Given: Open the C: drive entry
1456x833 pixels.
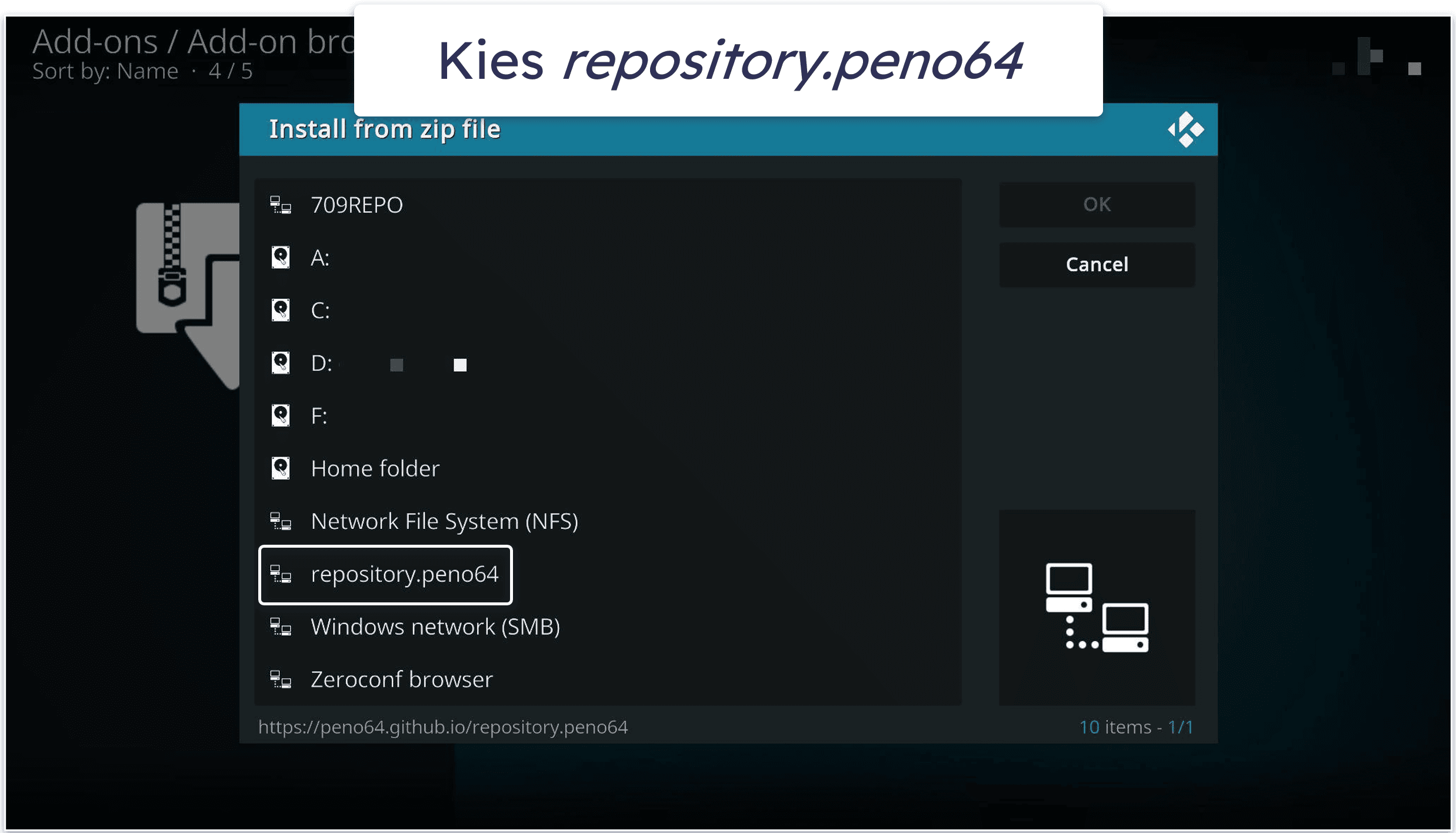Looking at the screenshot, I should click(x=608, y=310).
